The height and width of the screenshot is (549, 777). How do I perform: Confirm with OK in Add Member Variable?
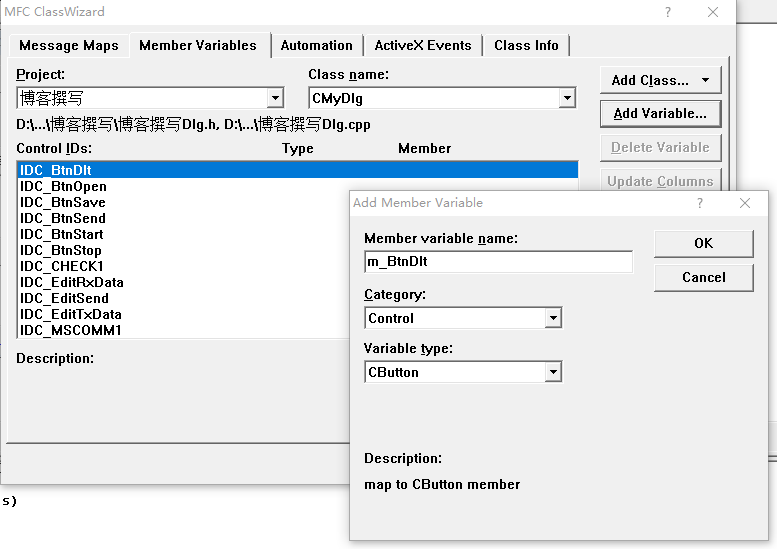coord(704,243)
